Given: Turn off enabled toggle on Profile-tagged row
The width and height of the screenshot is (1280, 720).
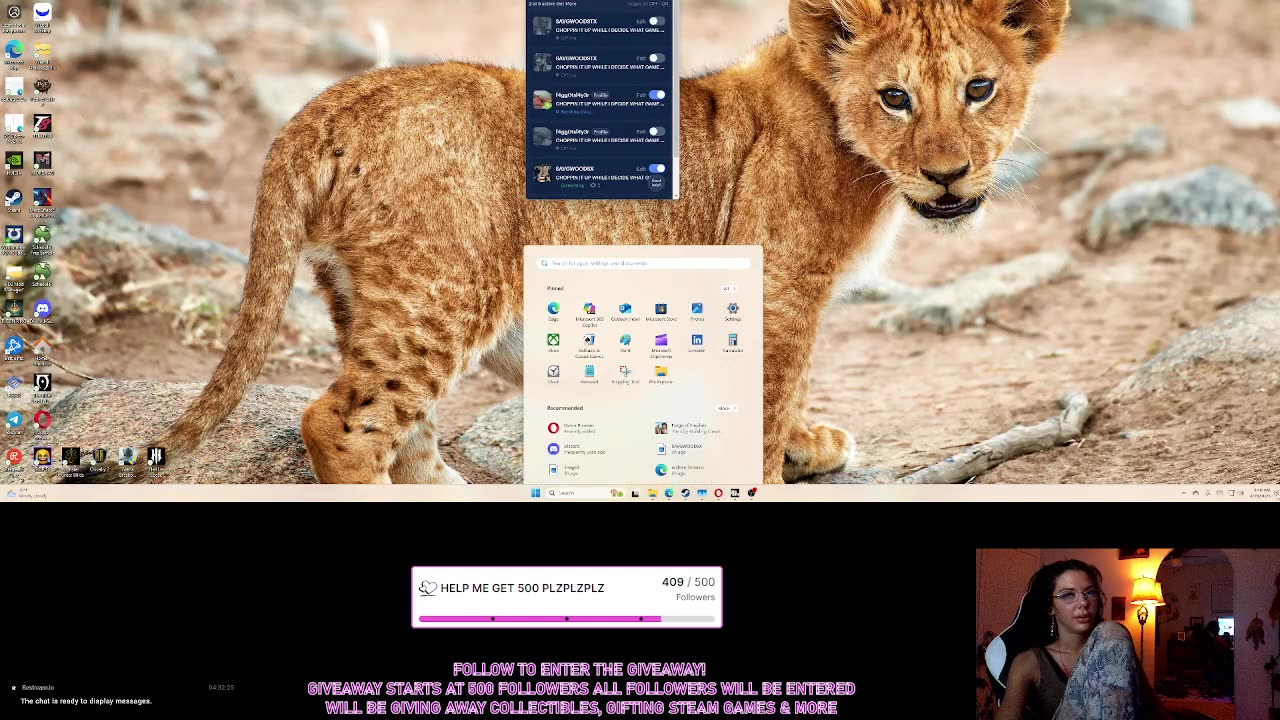Looking at the screenshot, I should 656,94.
